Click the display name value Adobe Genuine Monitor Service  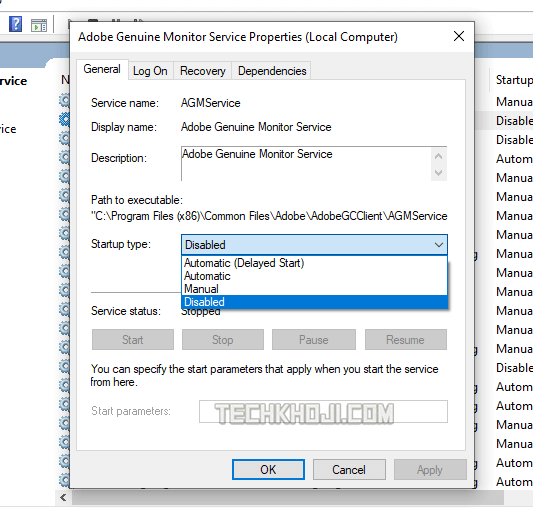(256, 127)
